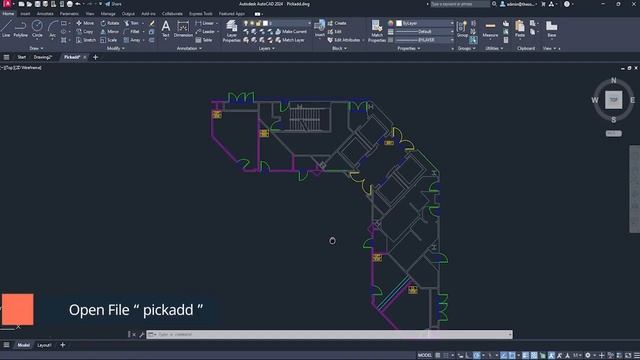The height and width of the screenshot is (360, 640).
Task: Click the Dimension tool
Action: (x=183, y=29)
